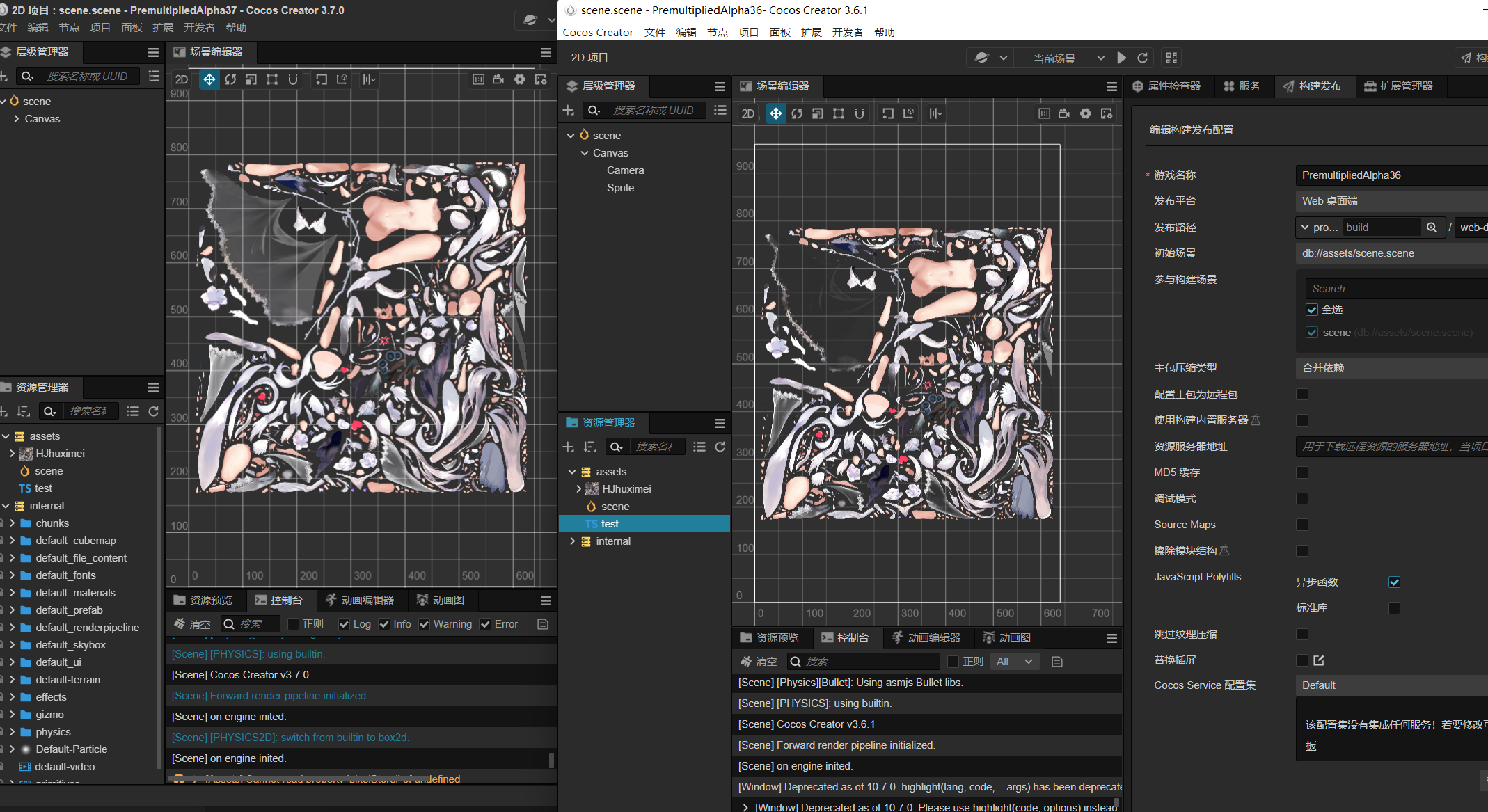Viewport: 1488px width, 812px height.
Task: Select the rect transform gizmo tool
Action: point(839,113)
